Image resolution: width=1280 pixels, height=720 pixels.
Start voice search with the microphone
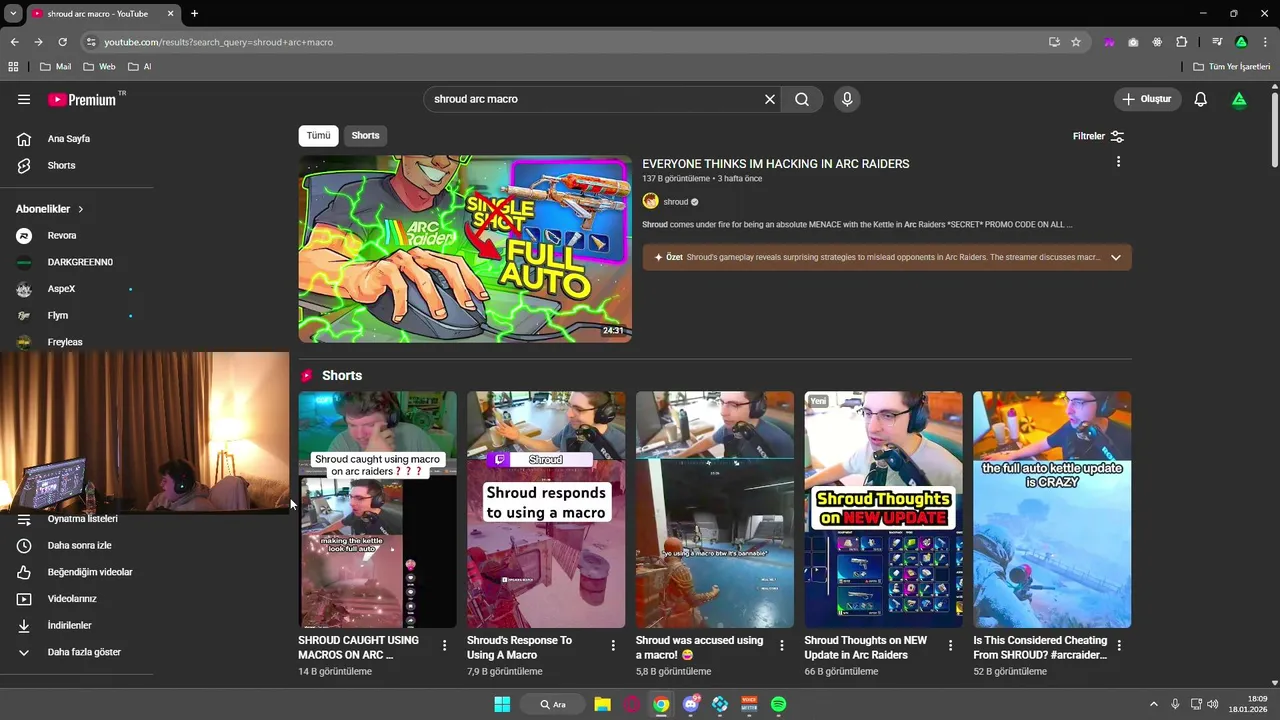pos(847,99)
